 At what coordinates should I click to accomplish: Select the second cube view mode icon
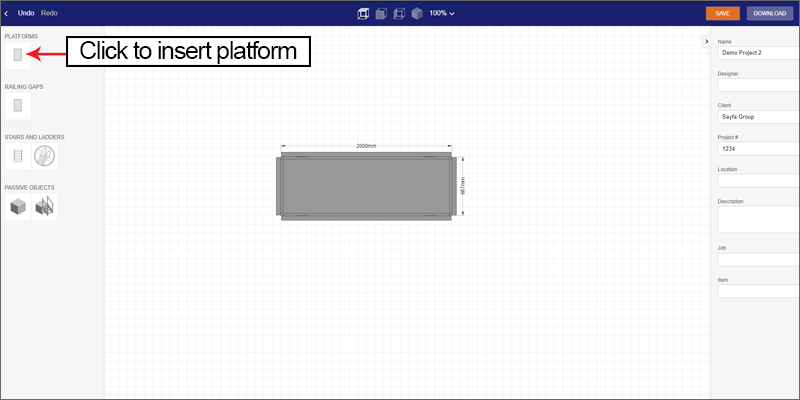coord(381,13)
